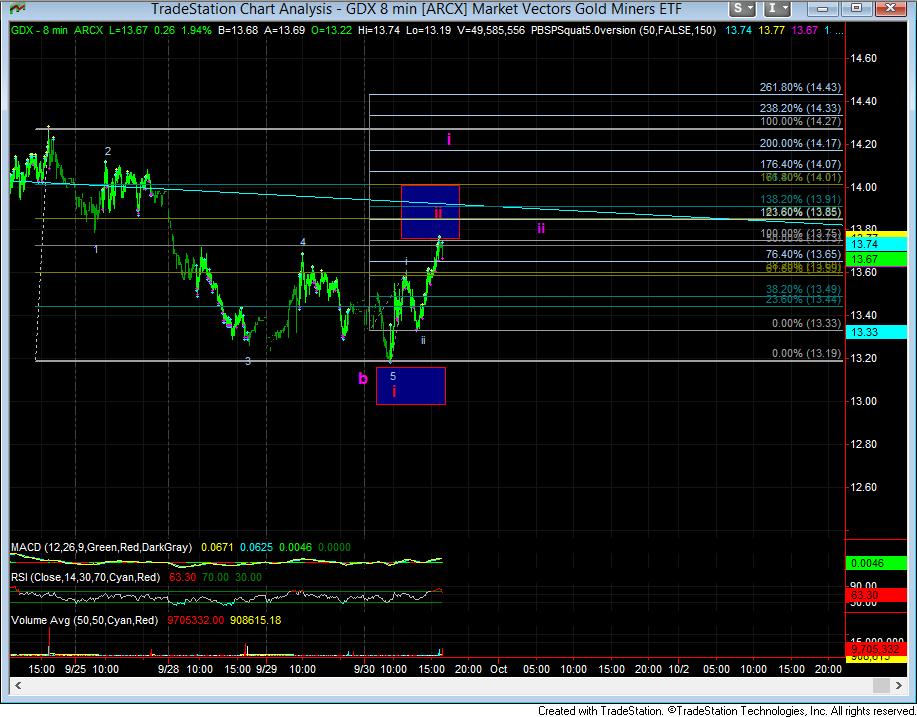Screen dimensions: 917x717
Task: Click the '0.00% (13.19)' Fibonacci label
Action: [806, 353]
